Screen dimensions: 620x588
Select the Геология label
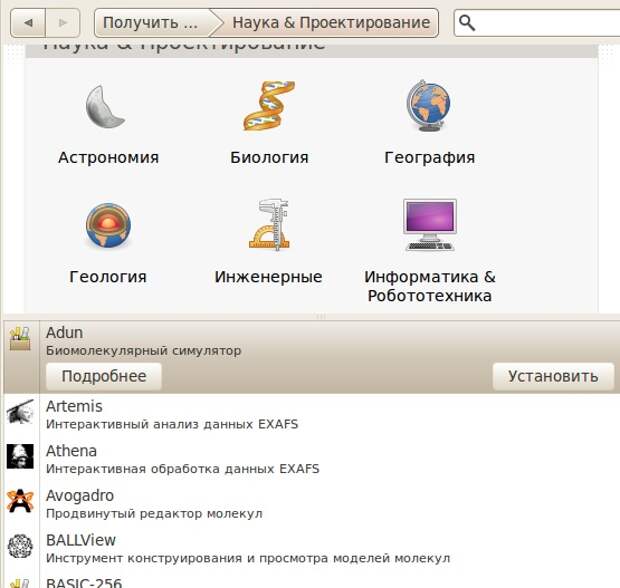108,277
